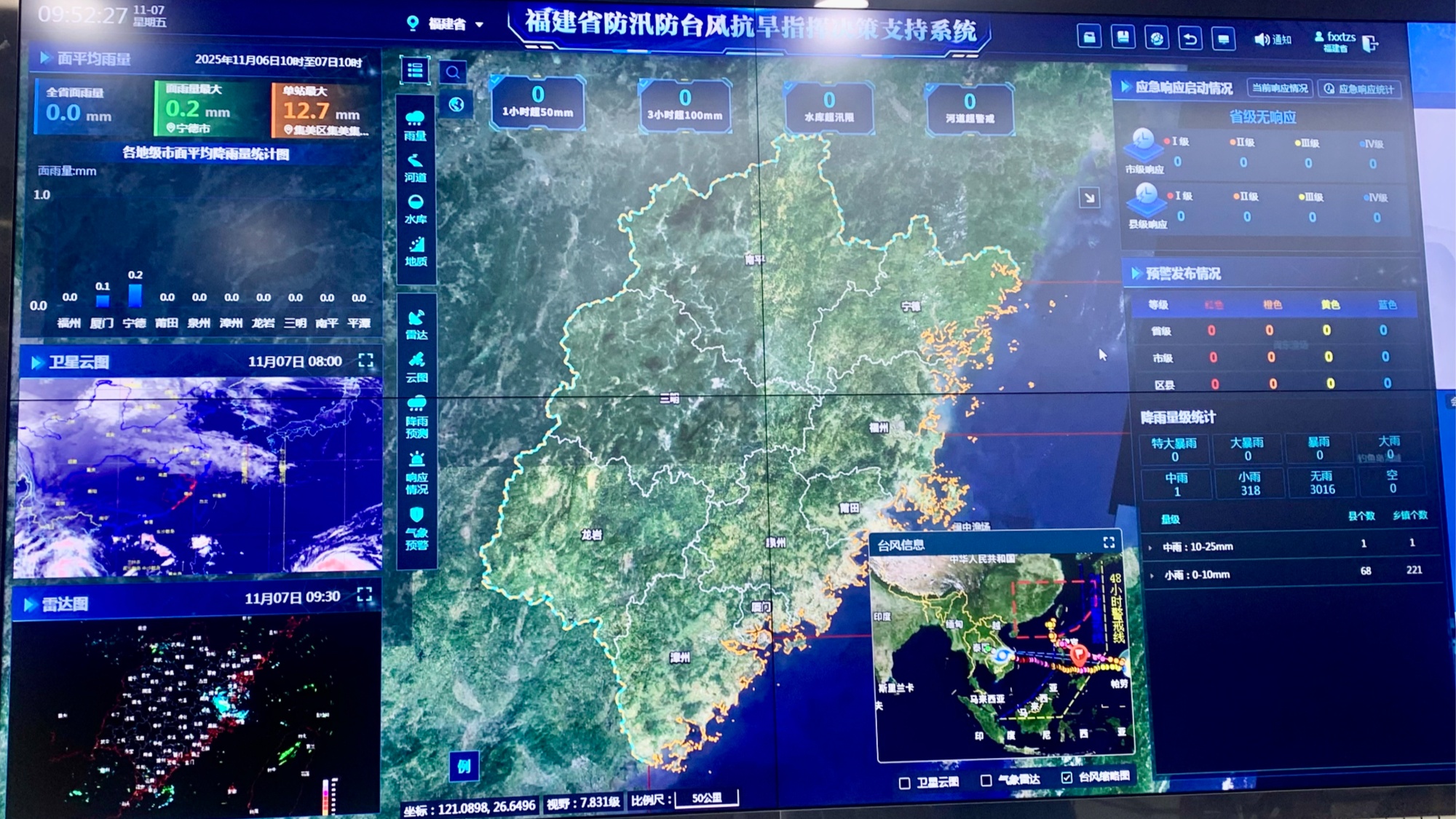Expand the 中雨:10-25mm row

[x=1150, y=547]
